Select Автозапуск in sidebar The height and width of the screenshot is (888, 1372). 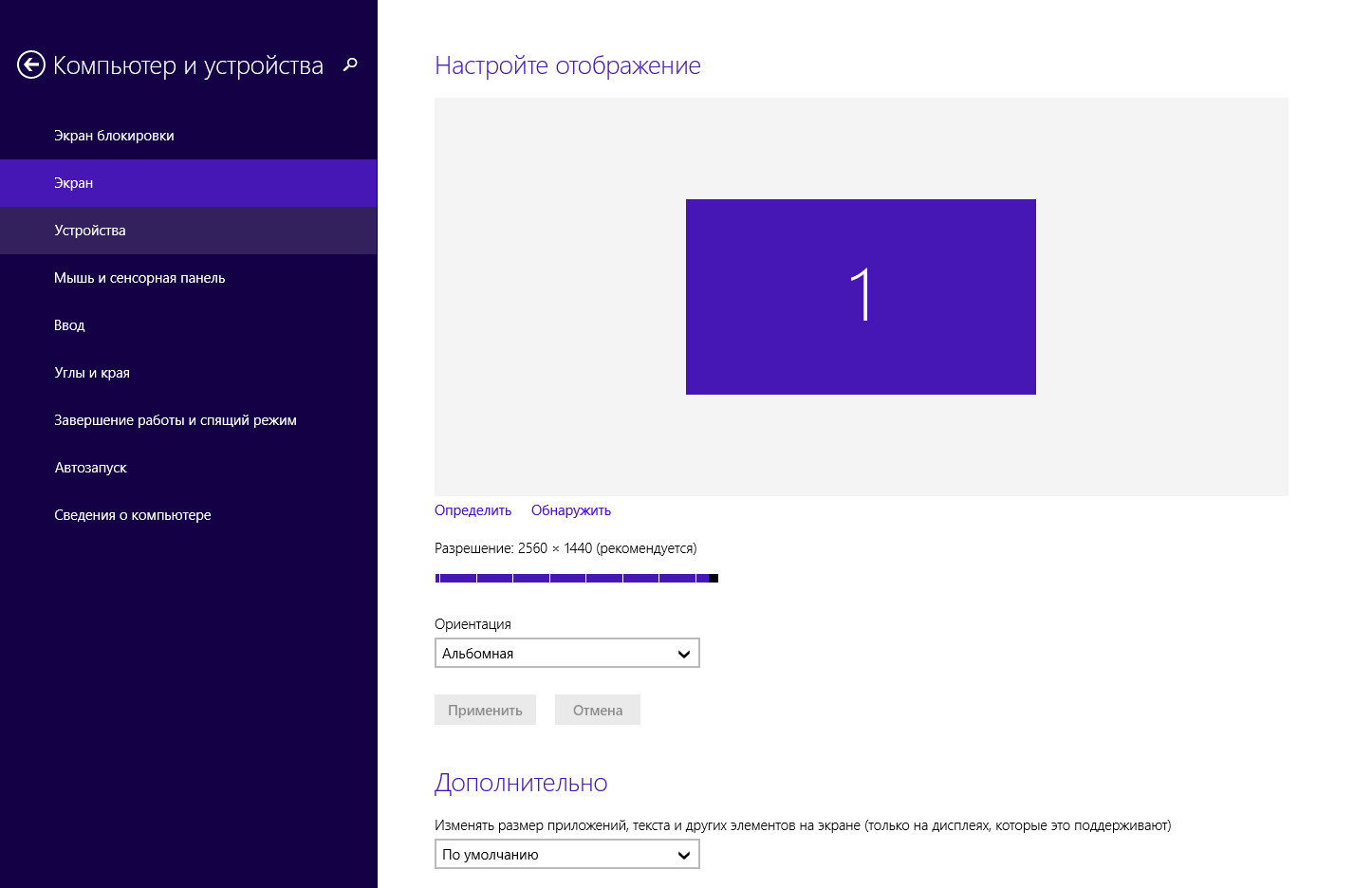point(91,468)
